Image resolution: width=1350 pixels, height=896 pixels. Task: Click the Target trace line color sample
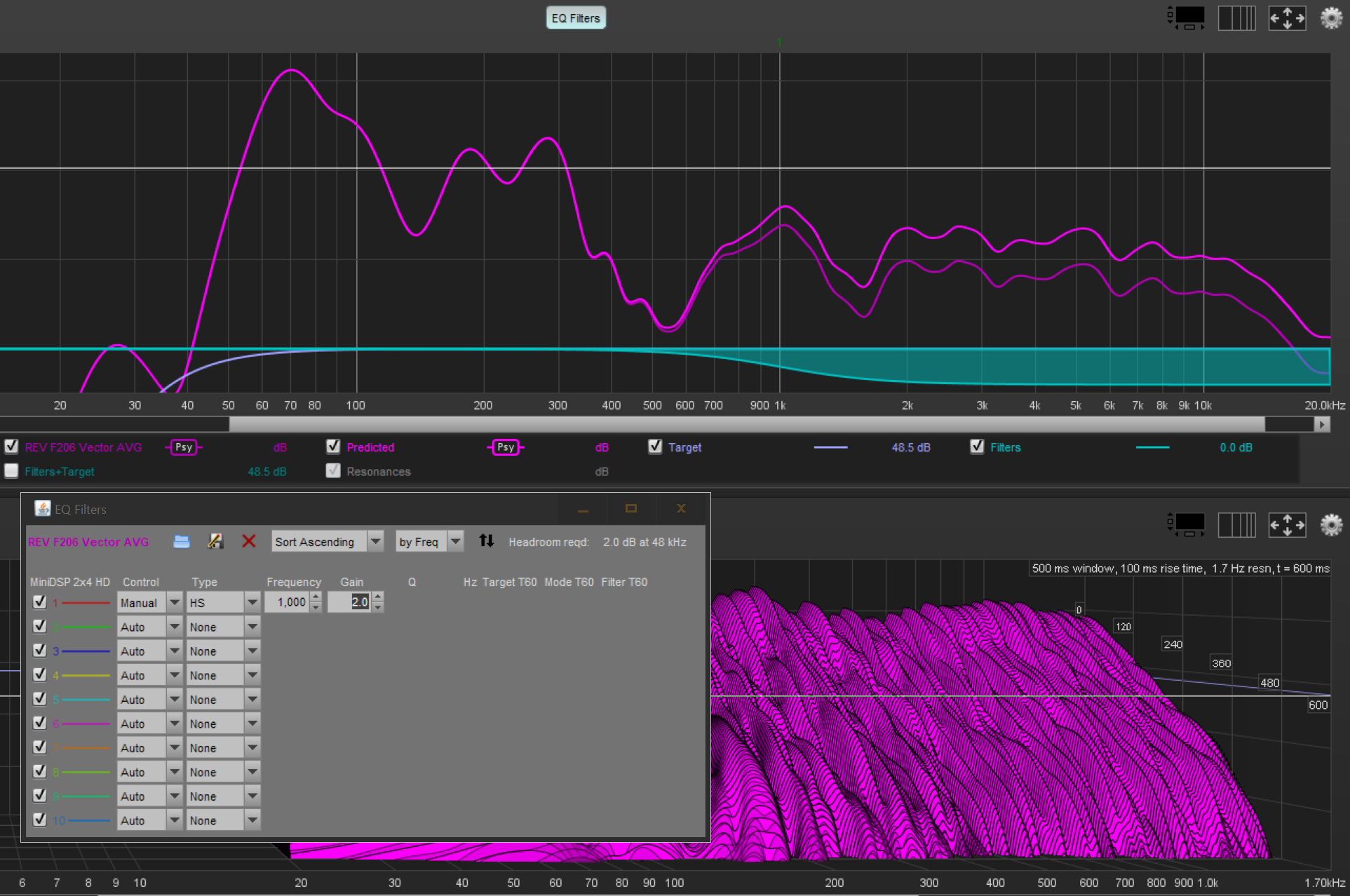(830, 447)
